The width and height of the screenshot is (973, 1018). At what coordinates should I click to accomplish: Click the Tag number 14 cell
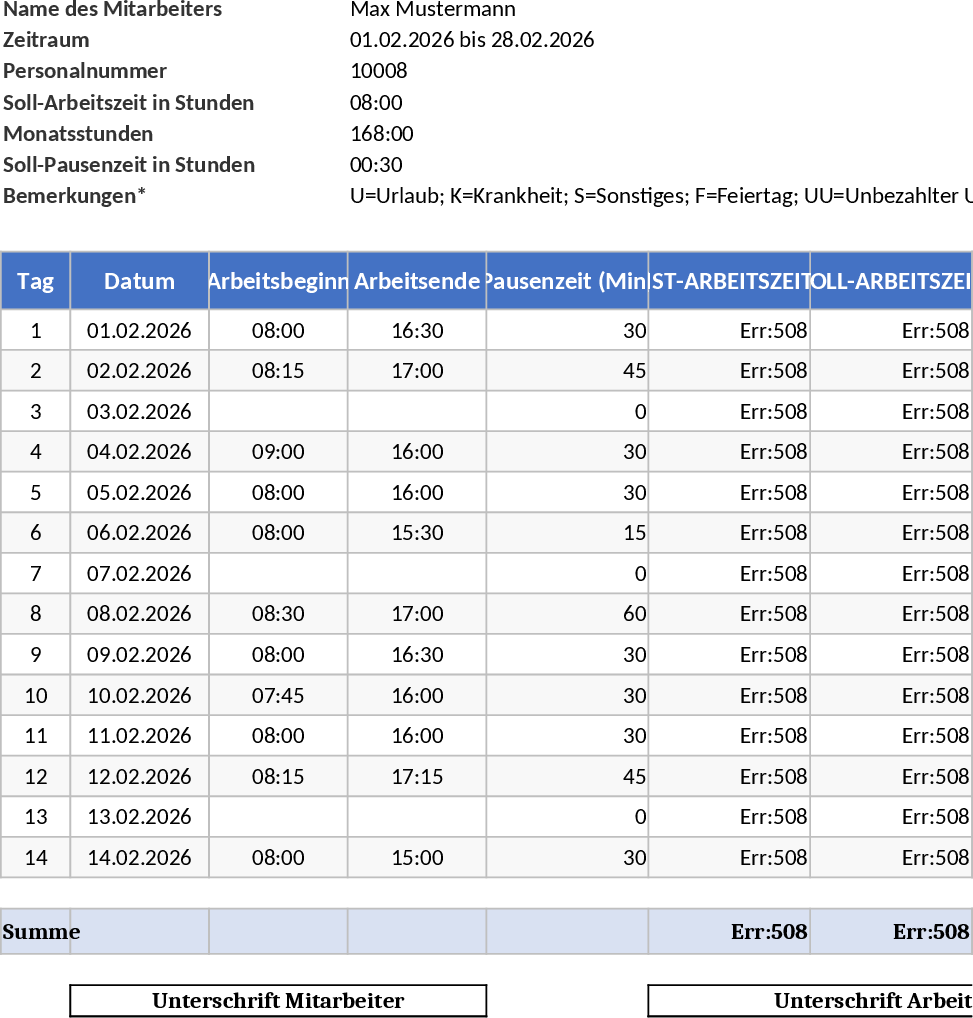click(x=36, y=857)
